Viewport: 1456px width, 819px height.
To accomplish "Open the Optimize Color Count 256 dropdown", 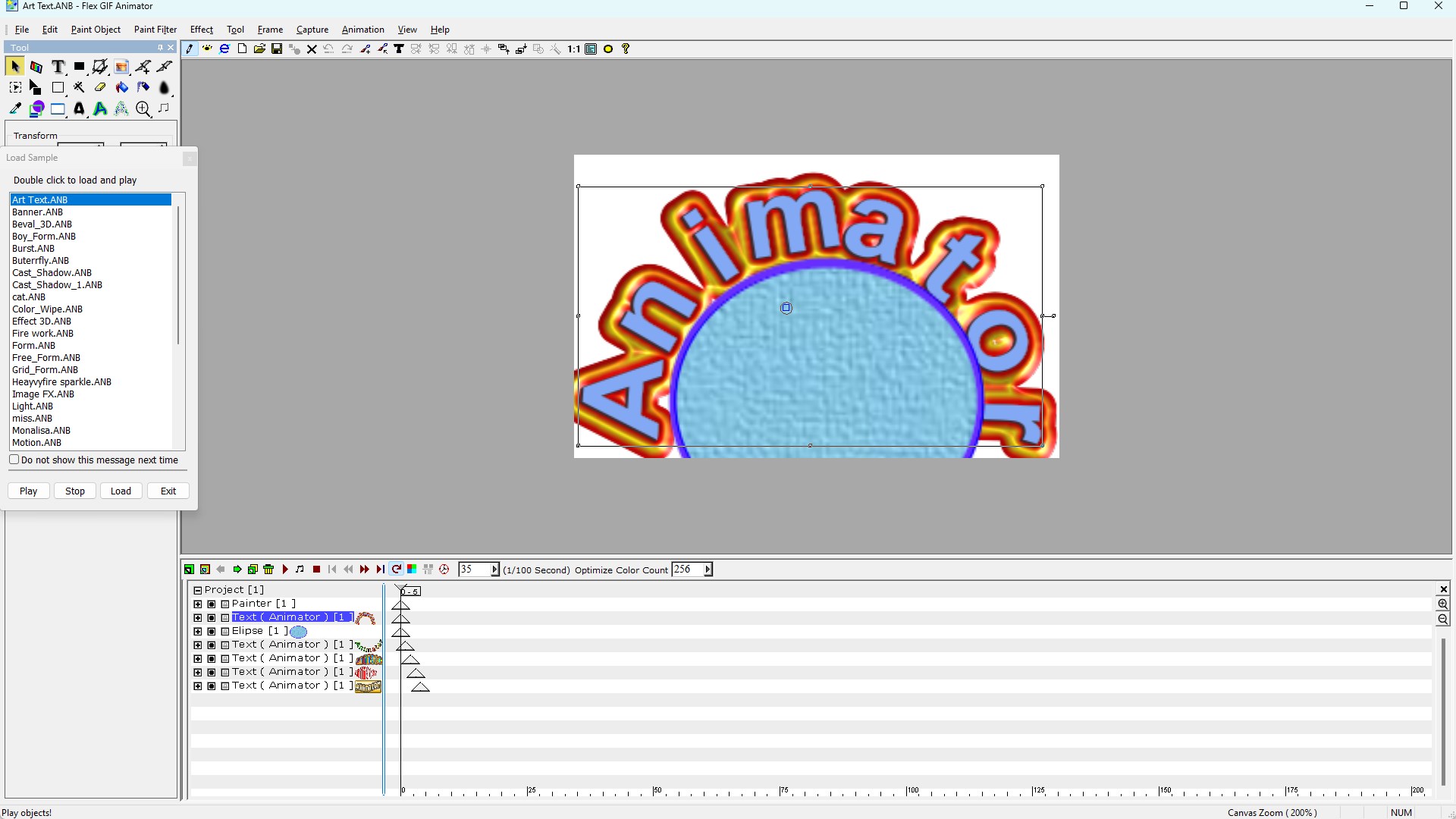I will pos(708,570).
